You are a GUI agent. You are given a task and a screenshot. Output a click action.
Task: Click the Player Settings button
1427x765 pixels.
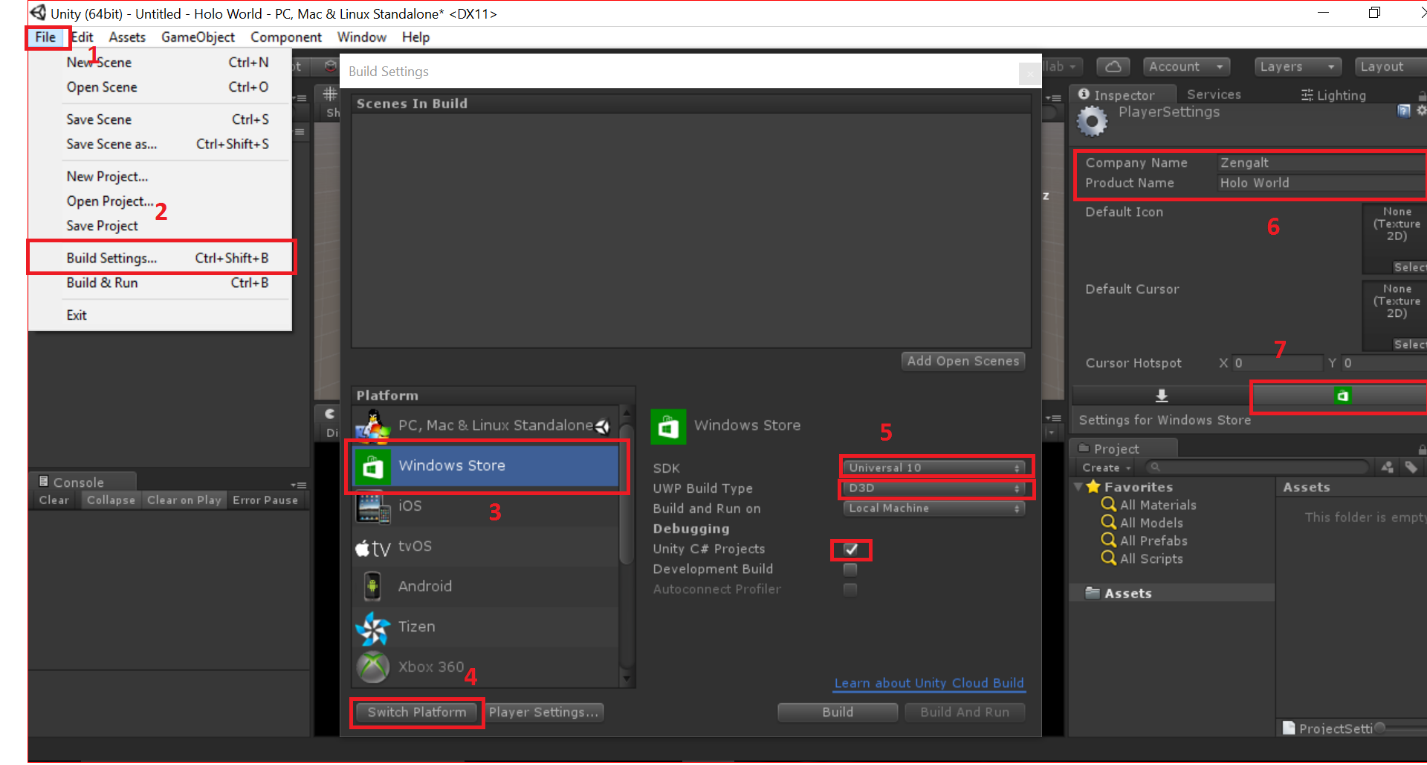[544, 712]
